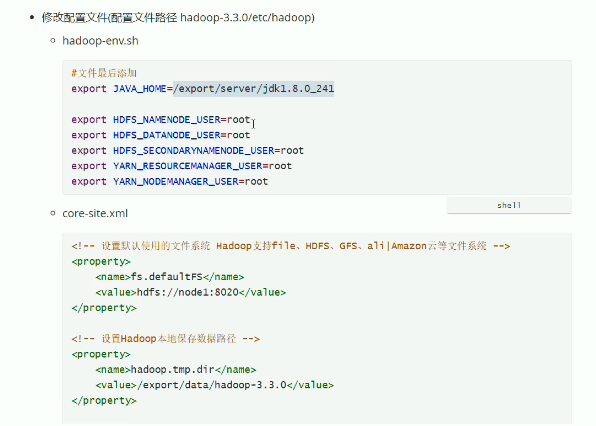The width and height of the screenshot is (596, 426).
Task: Click the first opening property tag
Action: (x=101, y=261)
